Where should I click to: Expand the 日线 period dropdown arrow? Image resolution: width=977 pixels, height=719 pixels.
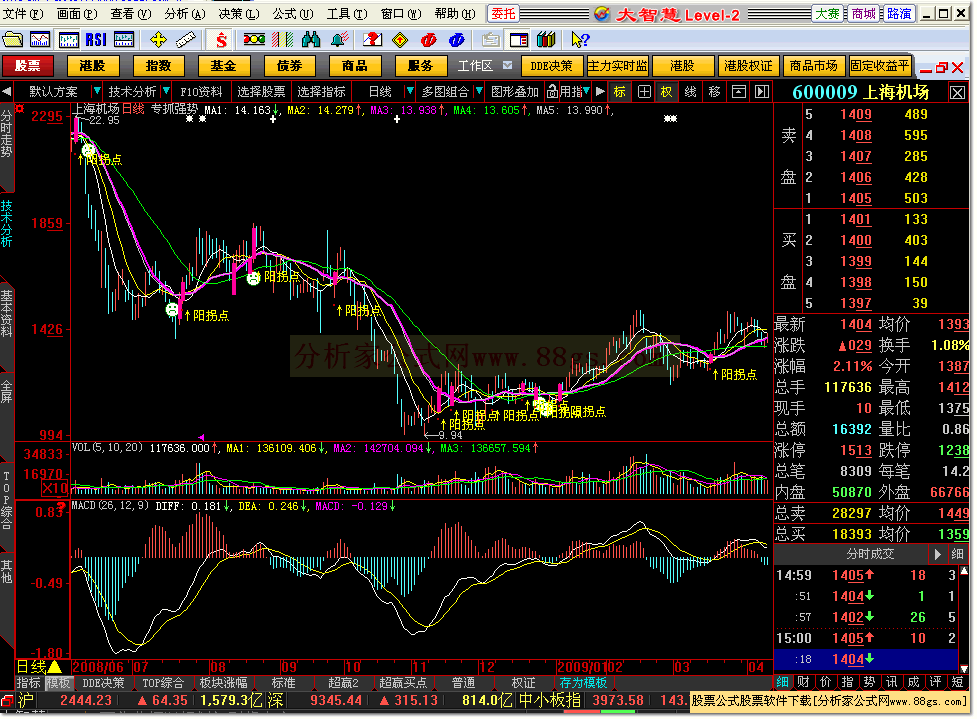pos(410,92)
